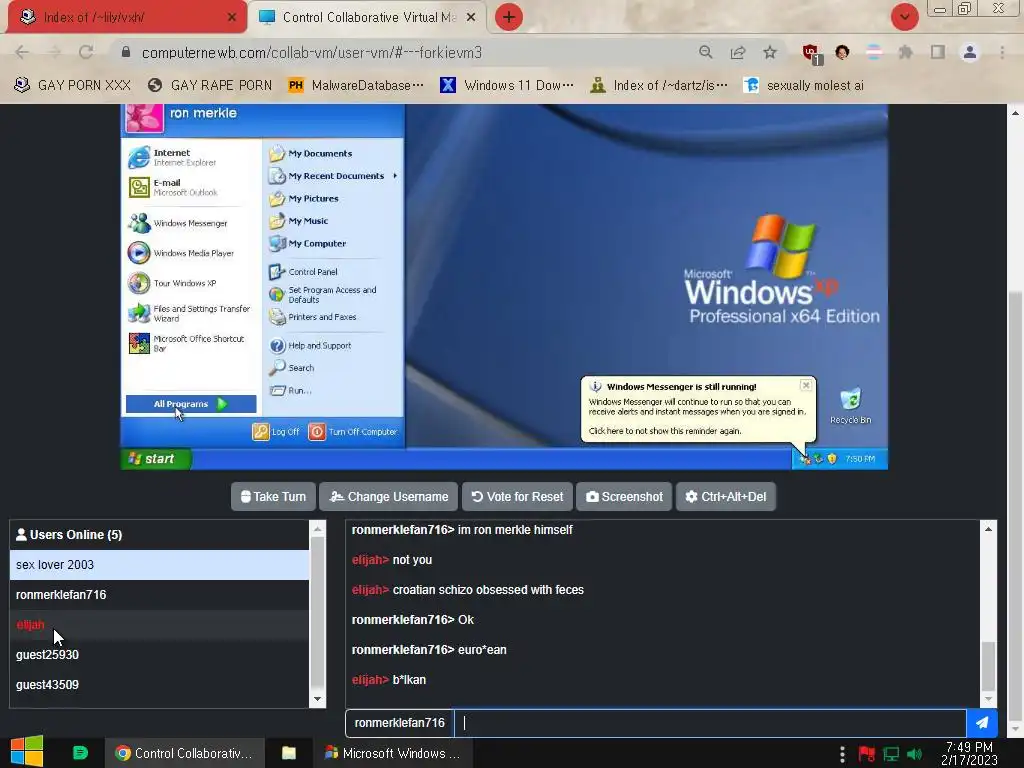This screenshot has height=768, width=1024.
Task: Click the green XP start button
Action: [x=156, y=458]
